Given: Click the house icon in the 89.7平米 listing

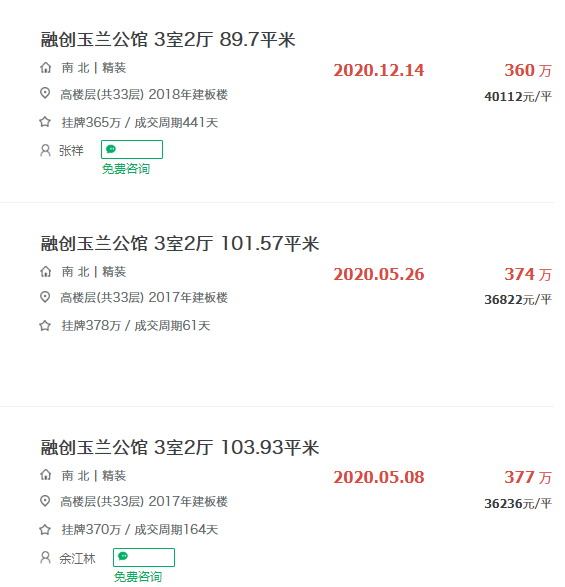Looking at the screenshot, I should click(x=45, y=68).
